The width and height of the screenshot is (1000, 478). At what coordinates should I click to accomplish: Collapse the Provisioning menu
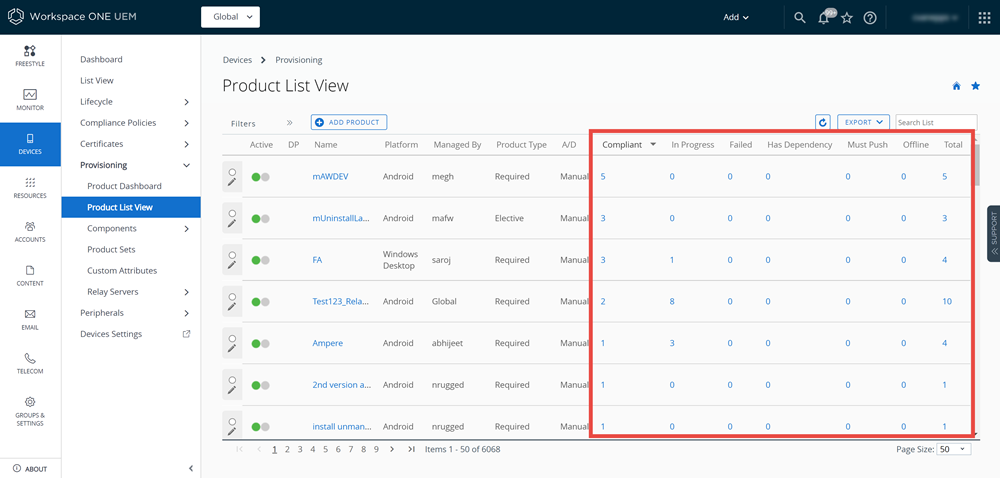(186, 165)
